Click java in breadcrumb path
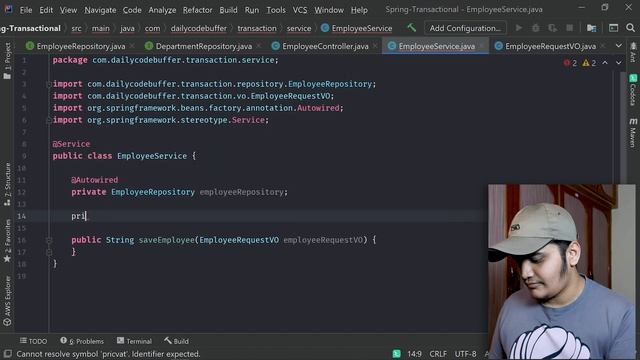 click(x=127, y=28)
